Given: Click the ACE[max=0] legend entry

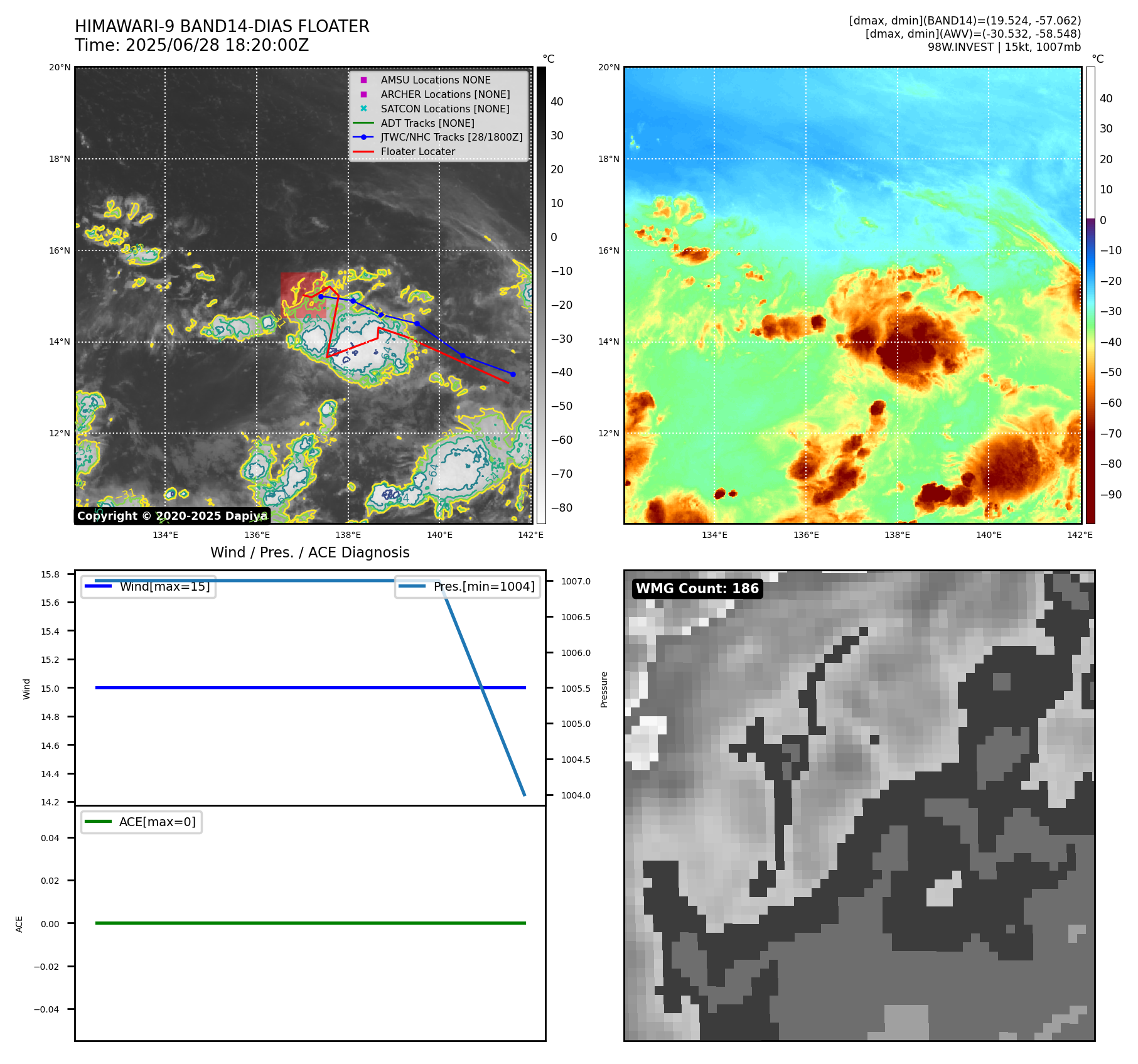Looking at the screenshot, I should click(x=141, y=822).
